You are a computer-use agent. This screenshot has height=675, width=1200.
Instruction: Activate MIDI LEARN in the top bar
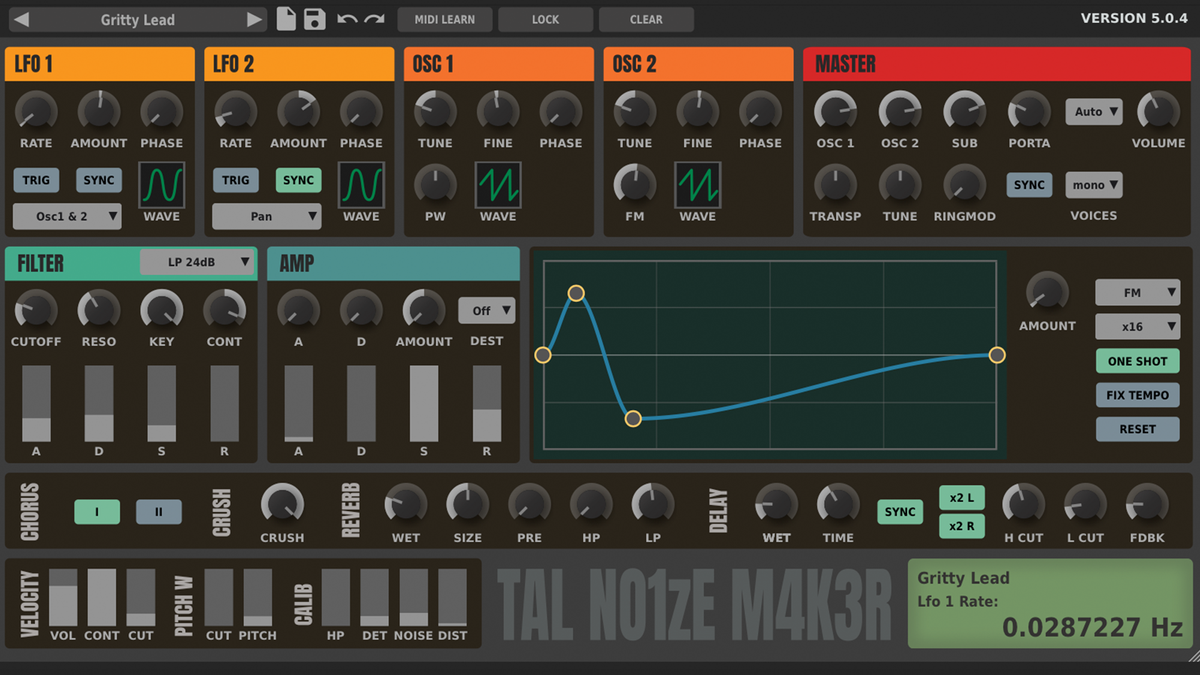point(444,18)
